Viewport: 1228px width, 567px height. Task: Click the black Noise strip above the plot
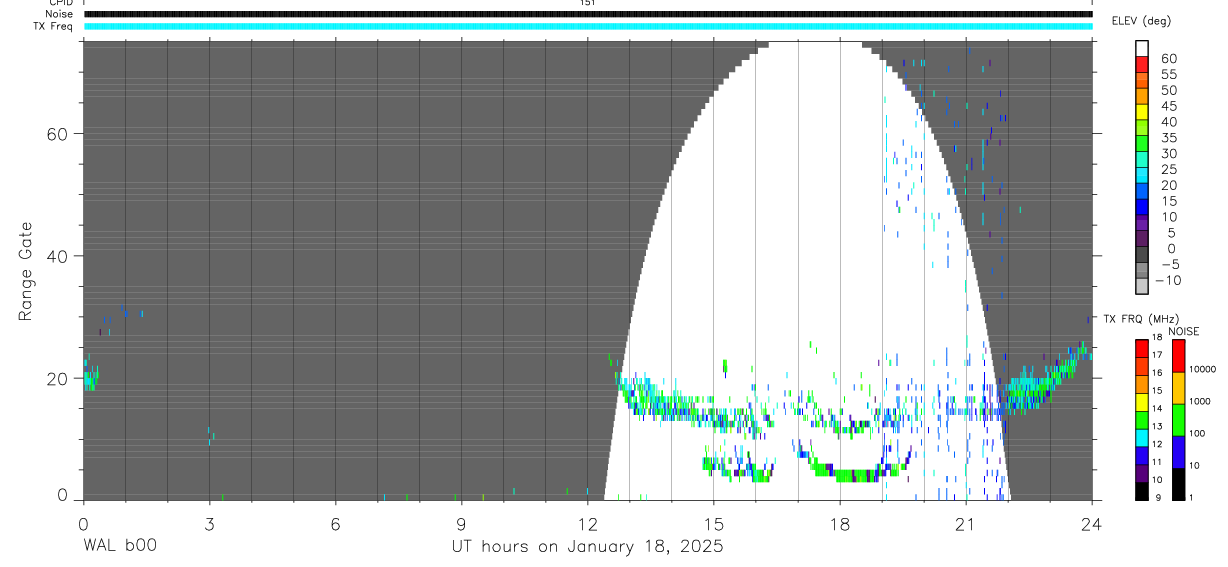pyautogui.click(x=588, y=14)
